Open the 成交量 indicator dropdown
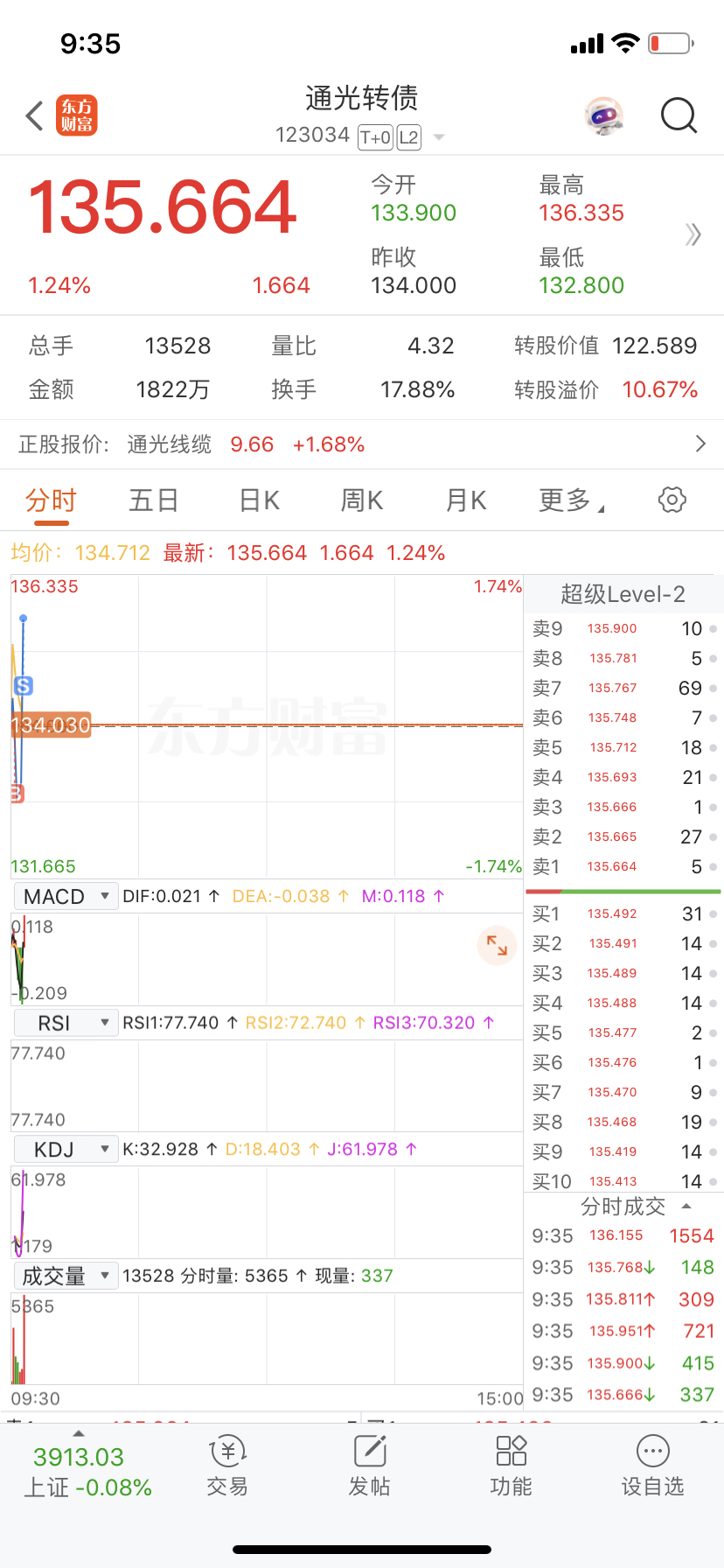724x1568 pixels. pyautogui.click(x=66, y=1276)
